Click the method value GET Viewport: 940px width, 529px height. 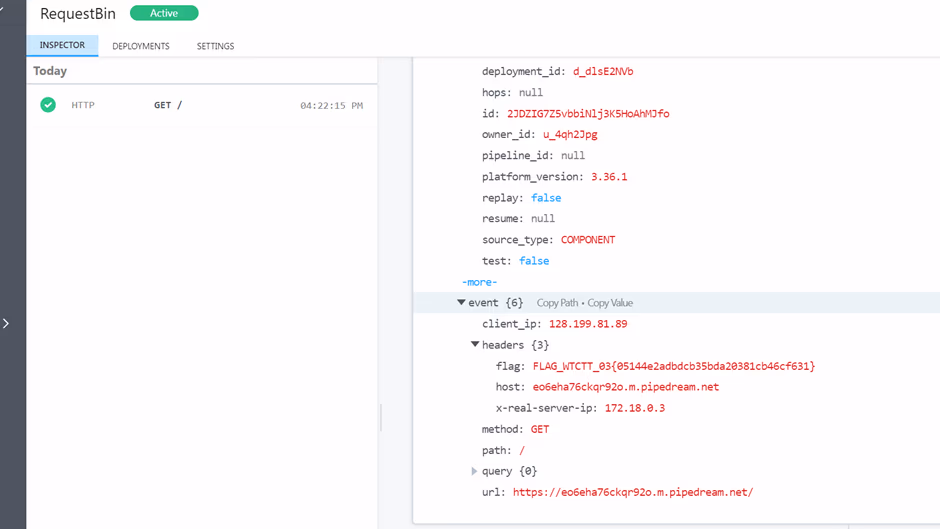click(540, 429)
